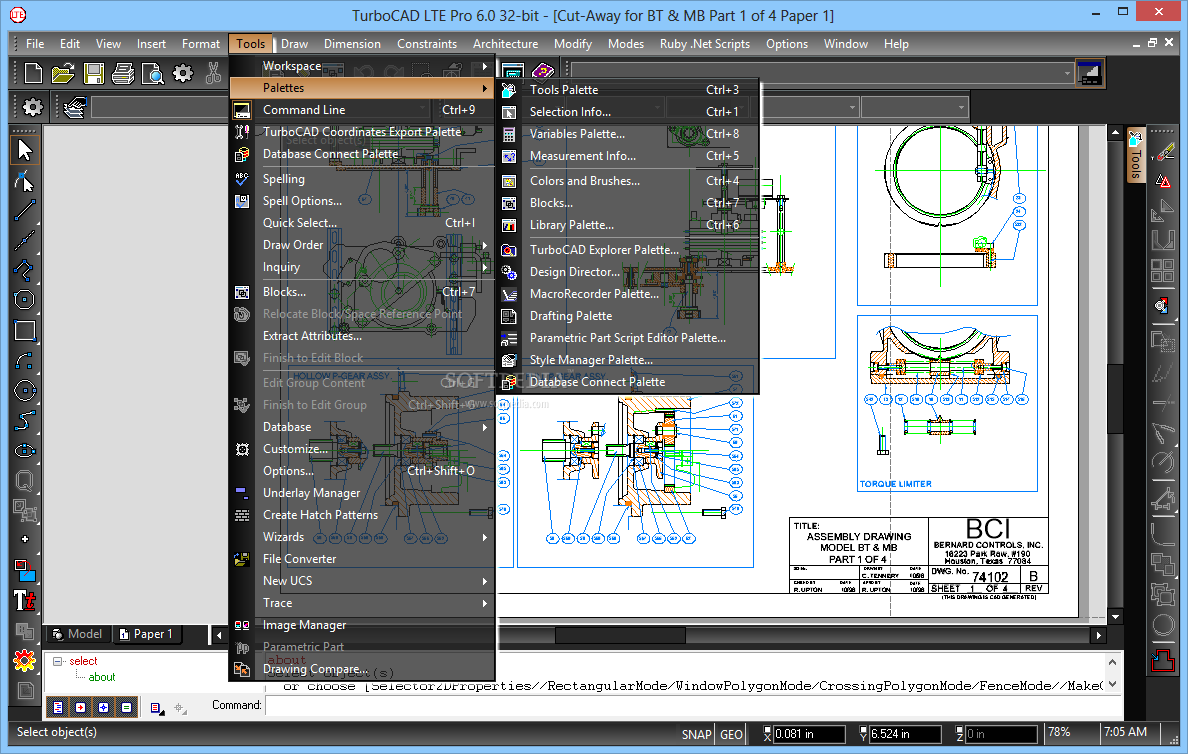Expand the Inquiry submenu
This screenshot has width=1188, height=754.
coord(362,267)
